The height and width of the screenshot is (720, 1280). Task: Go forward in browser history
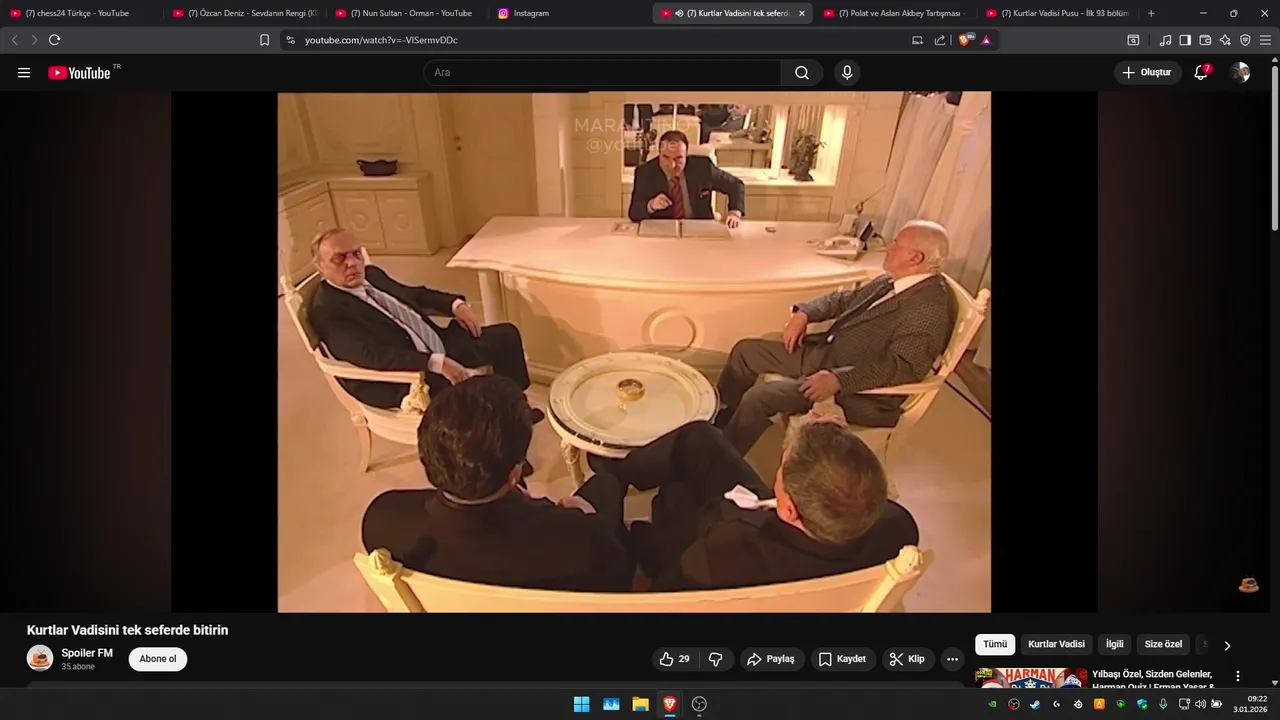(34, 40)
